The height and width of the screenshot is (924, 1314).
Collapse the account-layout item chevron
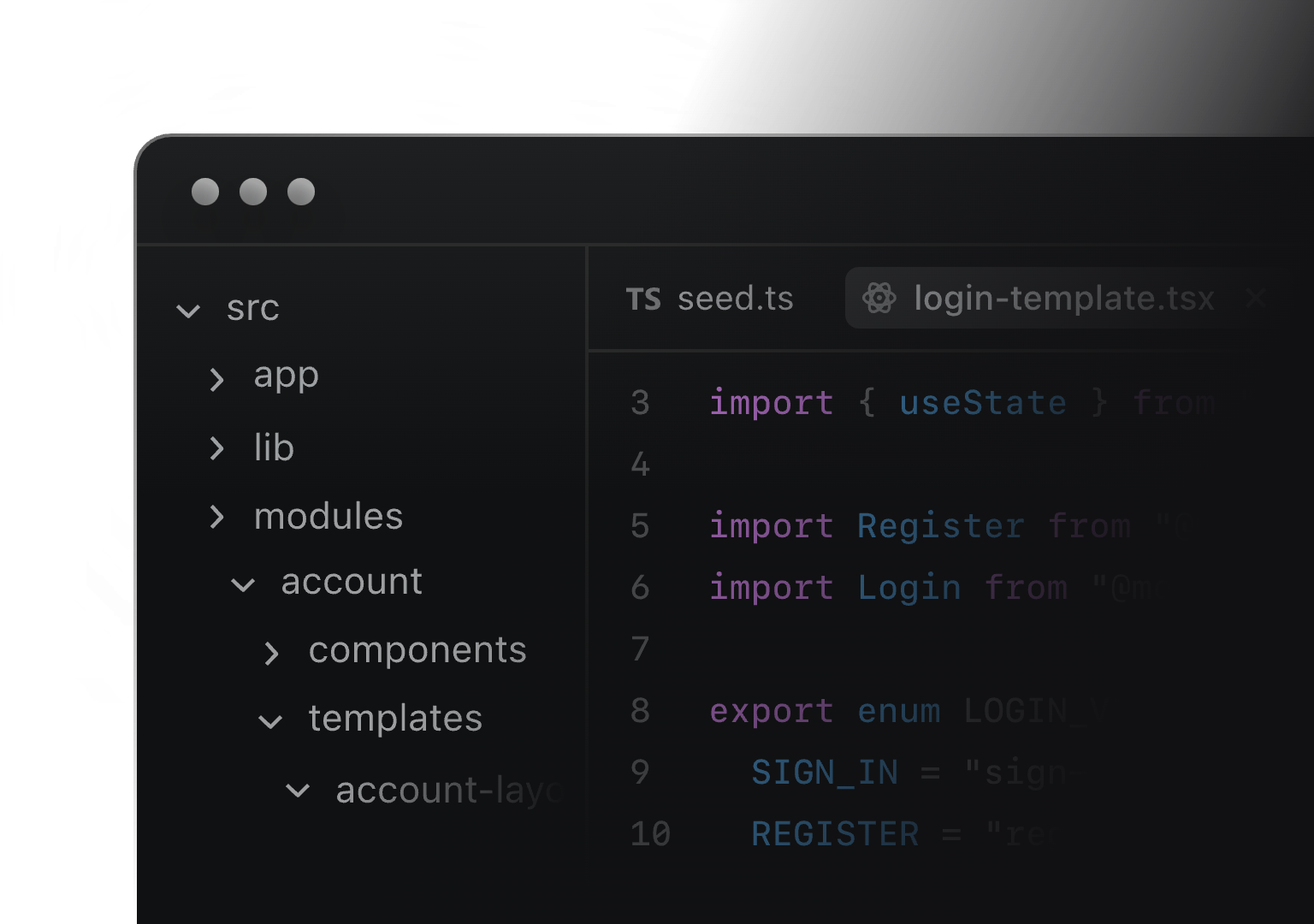pos(298,791)
